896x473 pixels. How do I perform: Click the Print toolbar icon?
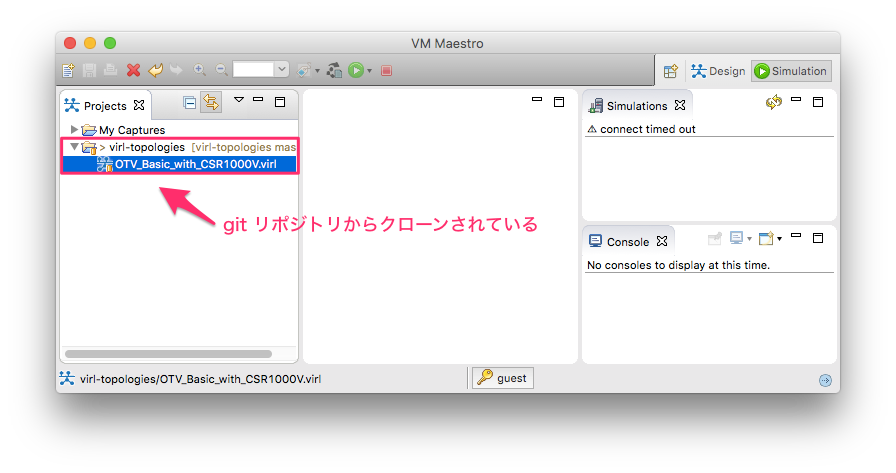click(x=110, y=70)
